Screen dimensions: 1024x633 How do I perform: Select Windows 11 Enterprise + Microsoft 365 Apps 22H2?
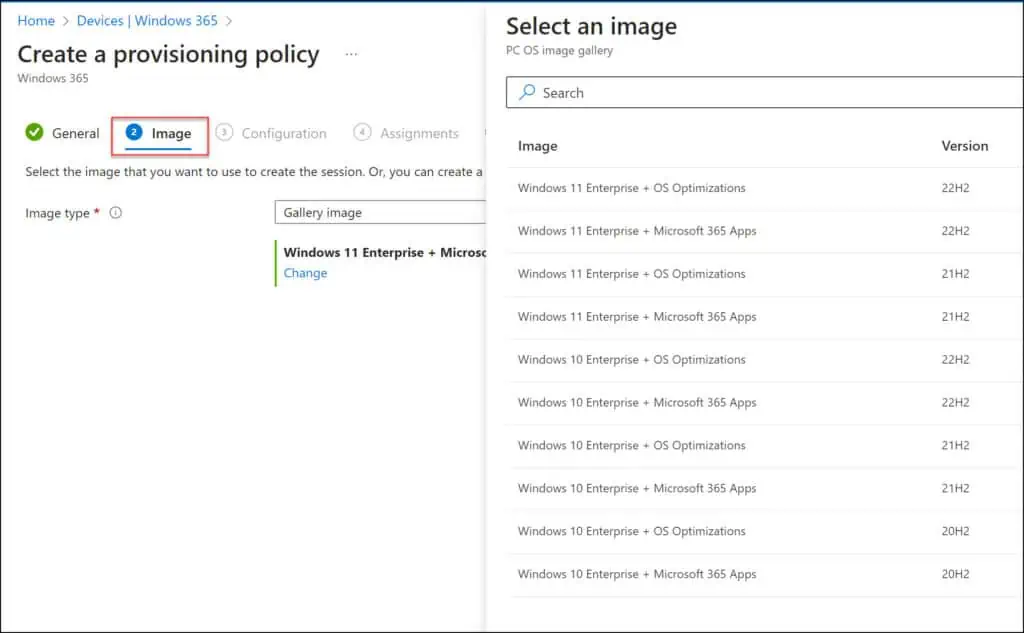764,231
